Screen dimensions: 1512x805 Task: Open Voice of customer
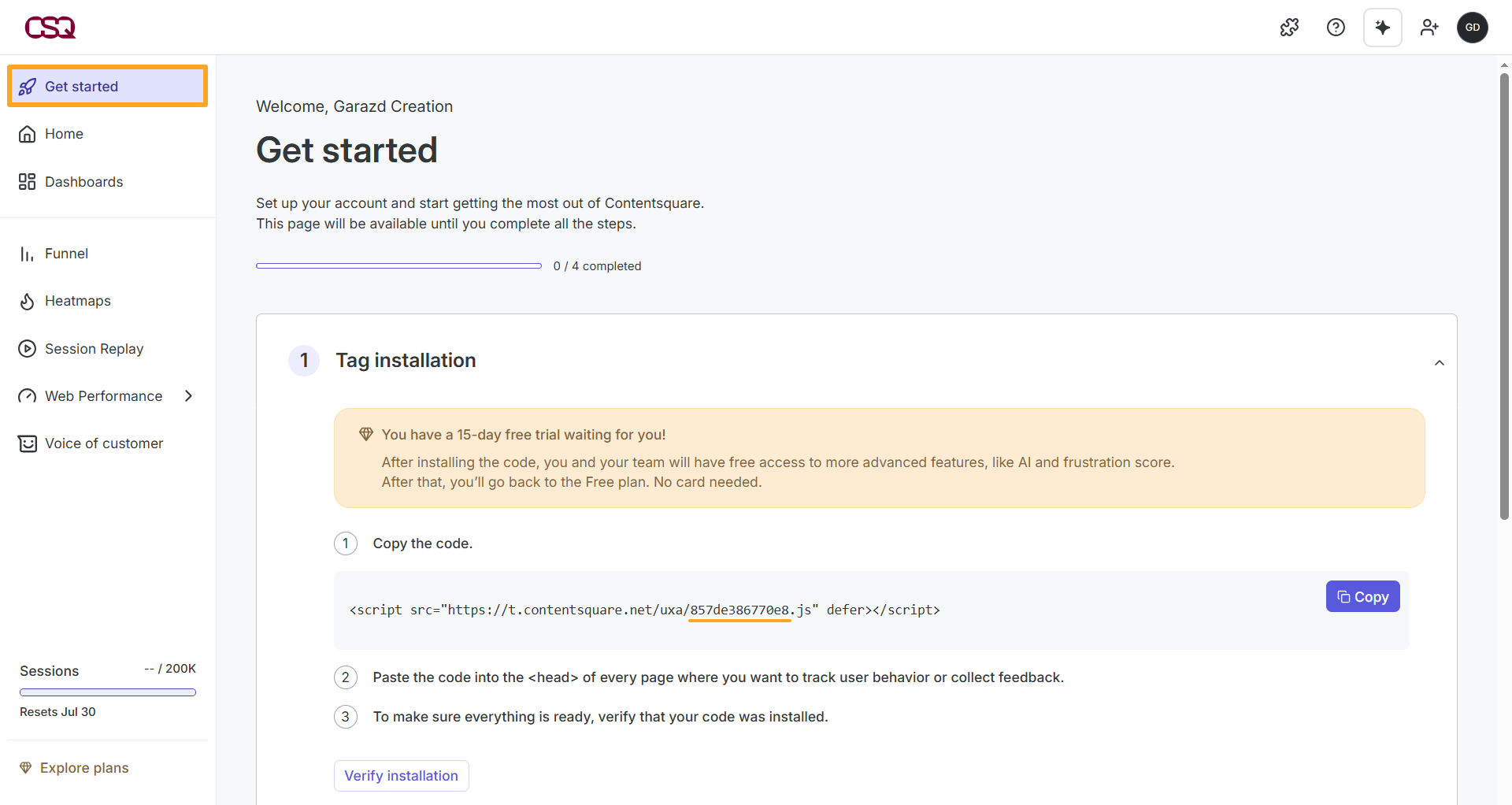coord(108,443)
